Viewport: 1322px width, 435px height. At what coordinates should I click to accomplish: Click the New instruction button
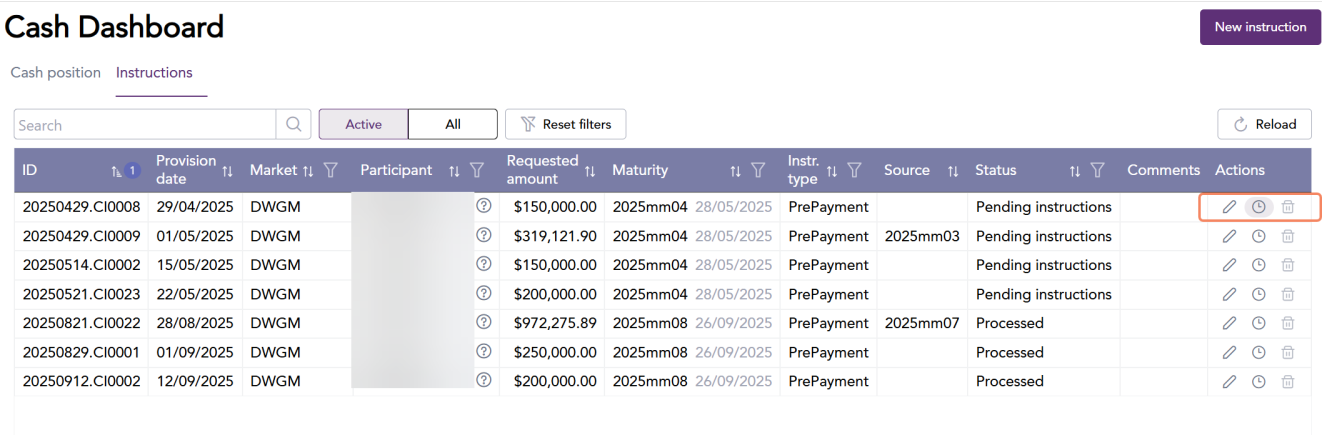[x=1260, y=27]
